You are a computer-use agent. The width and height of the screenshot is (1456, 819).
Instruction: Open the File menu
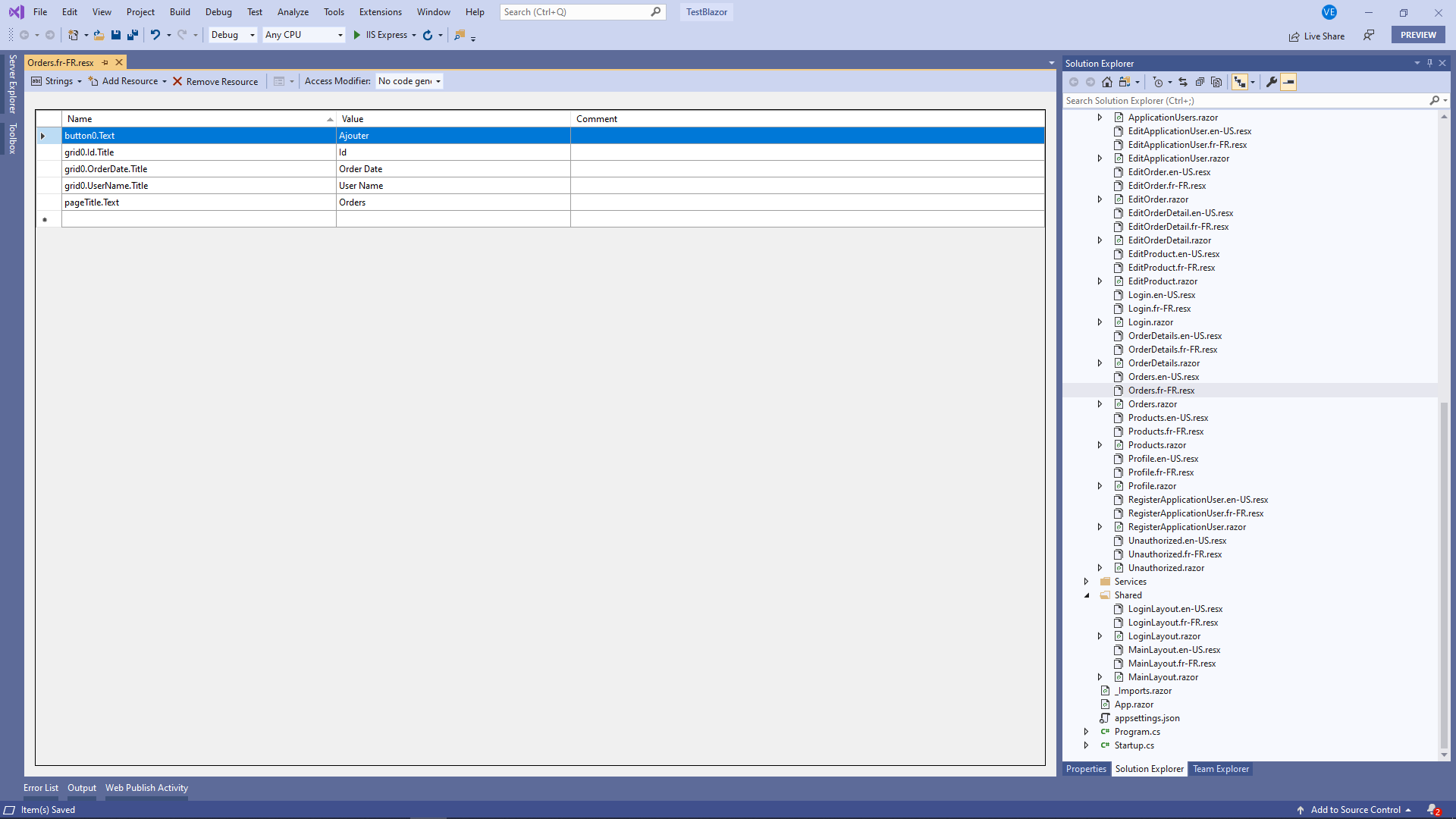(x=40, y=12)
